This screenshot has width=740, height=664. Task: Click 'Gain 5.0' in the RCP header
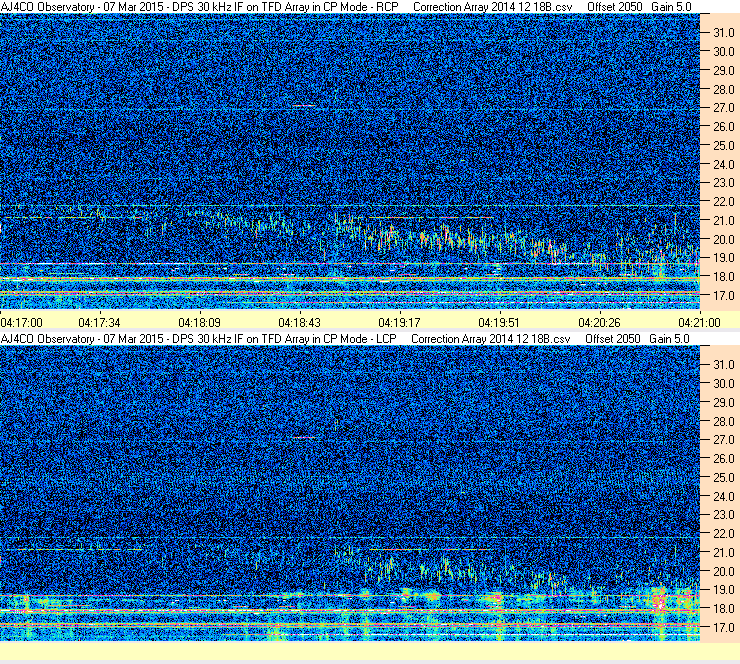tap(671, 7)
